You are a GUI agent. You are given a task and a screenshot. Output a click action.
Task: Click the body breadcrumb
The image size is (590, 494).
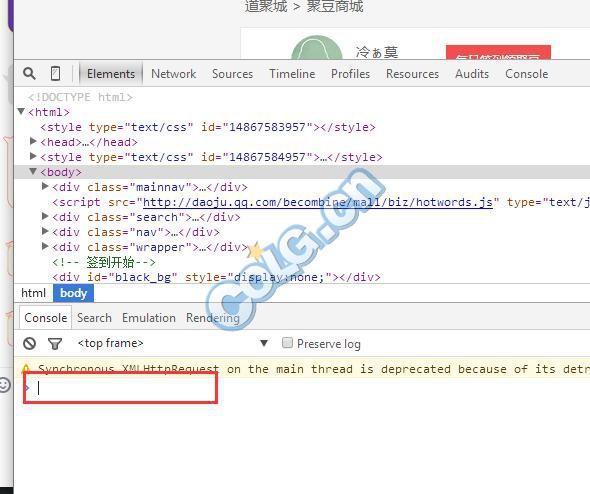click(73, 293)
